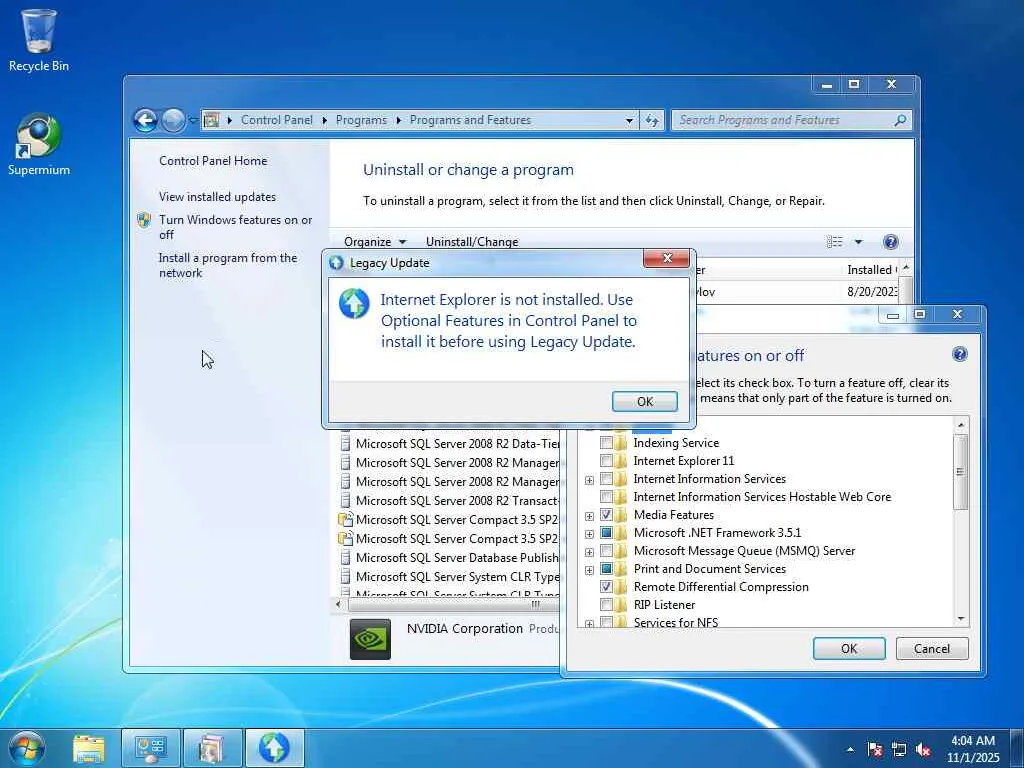Refresh the Programs and Features address bar
The height and width of the screenshot is (768, 1024).
(652, 120)
